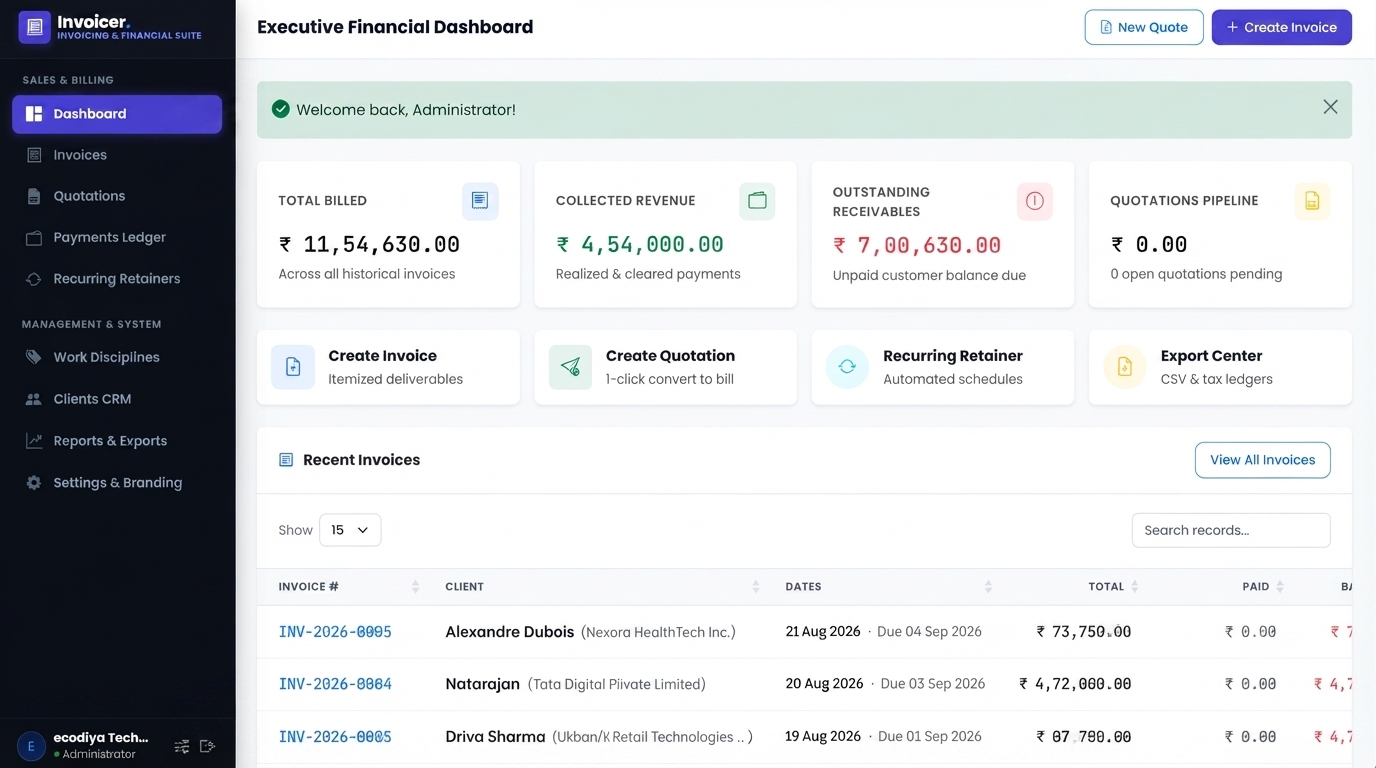Click the Export Center file icon
This screenshot has height=768, width=1376.
tap(1125, 367)
